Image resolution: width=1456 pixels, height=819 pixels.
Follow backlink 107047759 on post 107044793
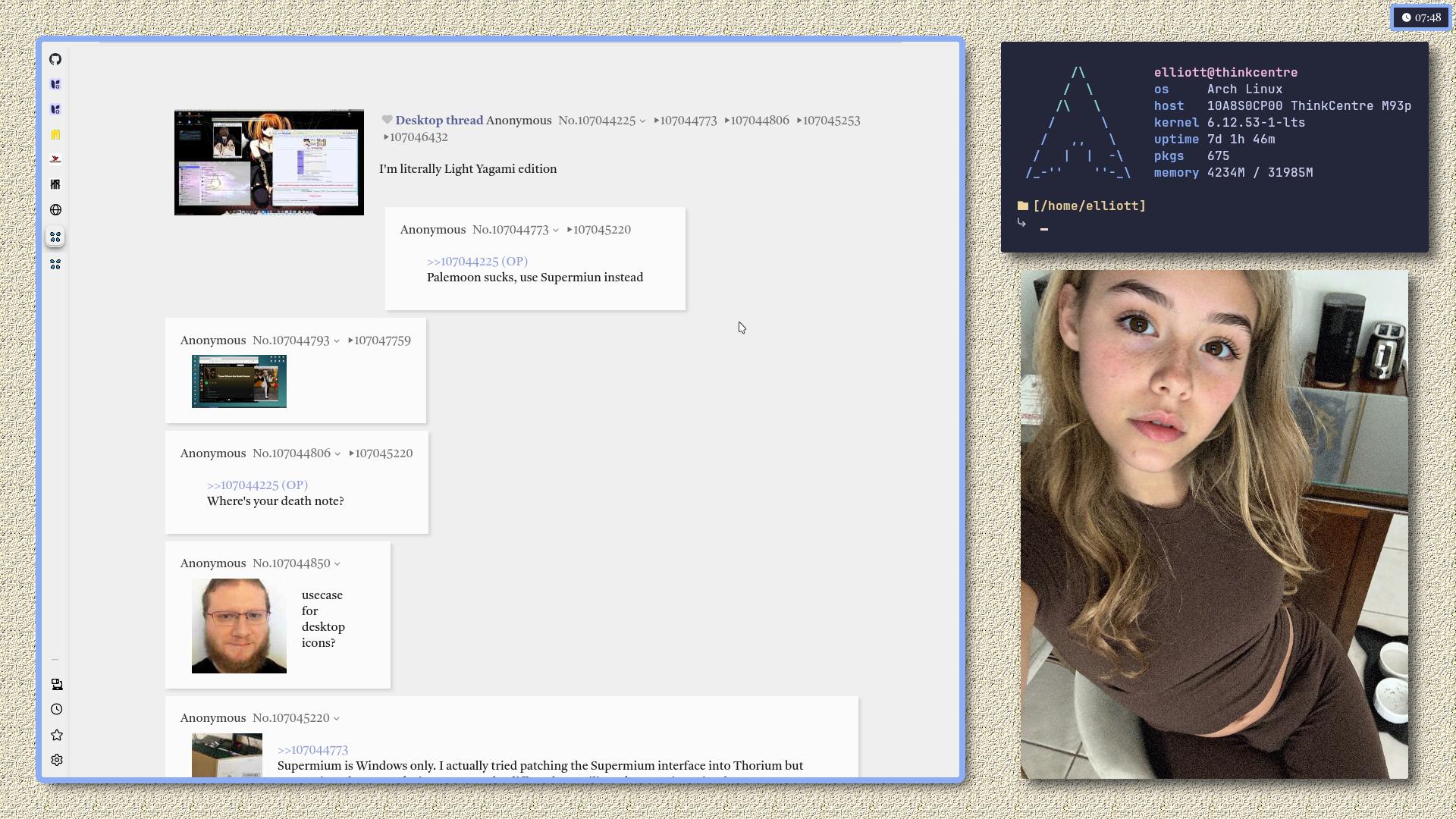tap(381, 340)
